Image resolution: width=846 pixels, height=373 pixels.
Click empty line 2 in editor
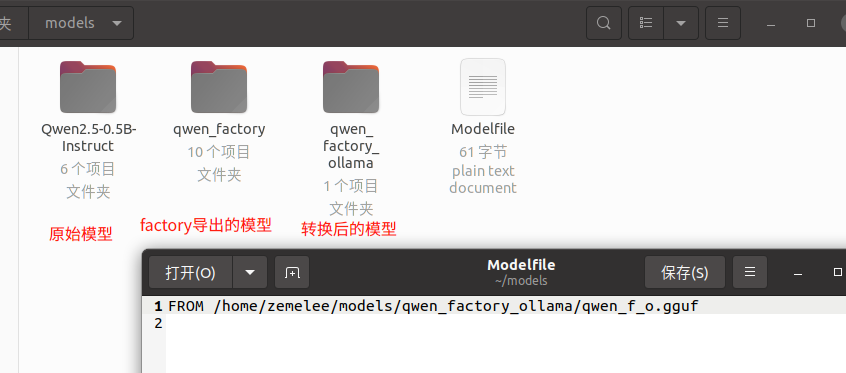click(506, 323)
